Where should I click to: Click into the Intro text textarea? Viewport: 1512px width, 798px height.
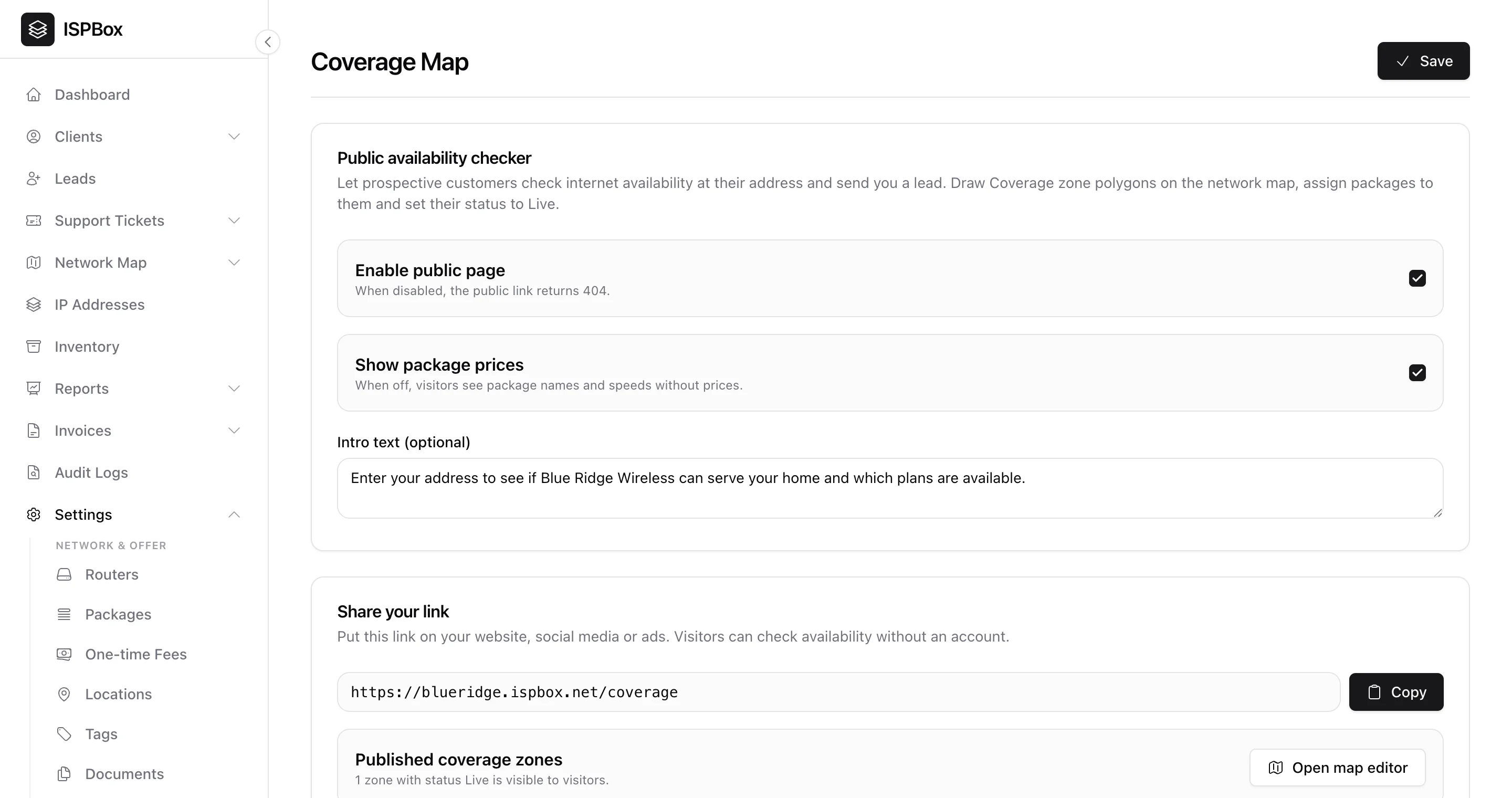[890, 488]
